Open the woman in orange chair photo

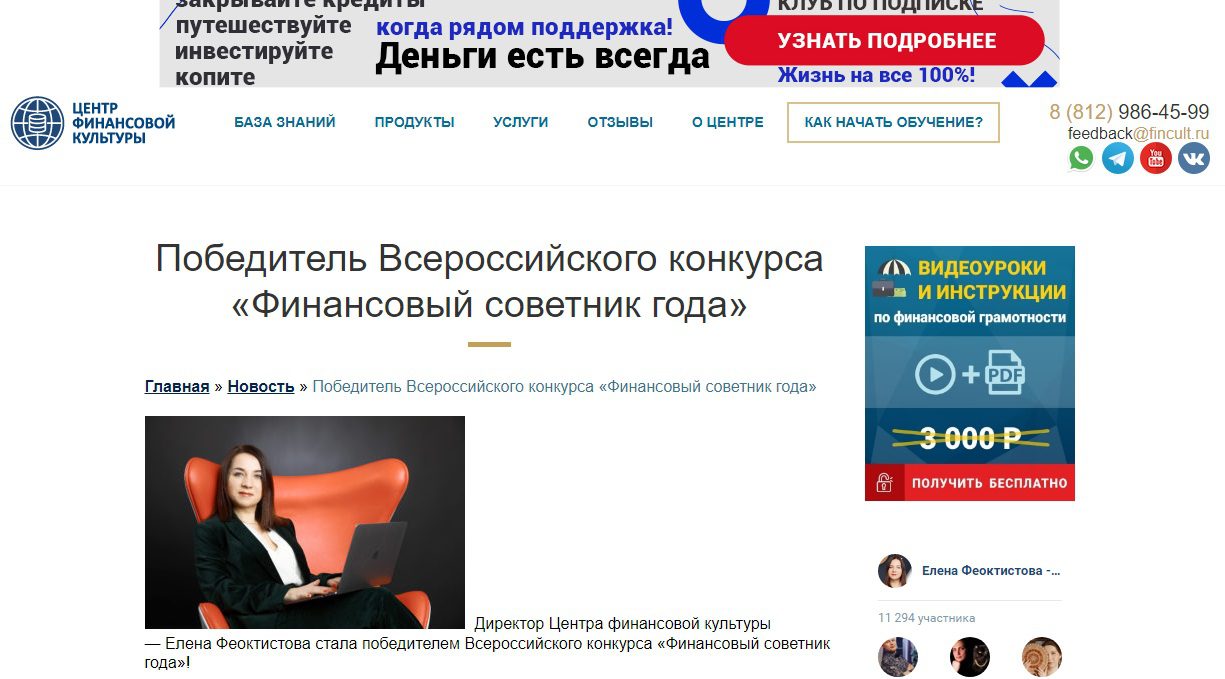(x=305, y=522)
